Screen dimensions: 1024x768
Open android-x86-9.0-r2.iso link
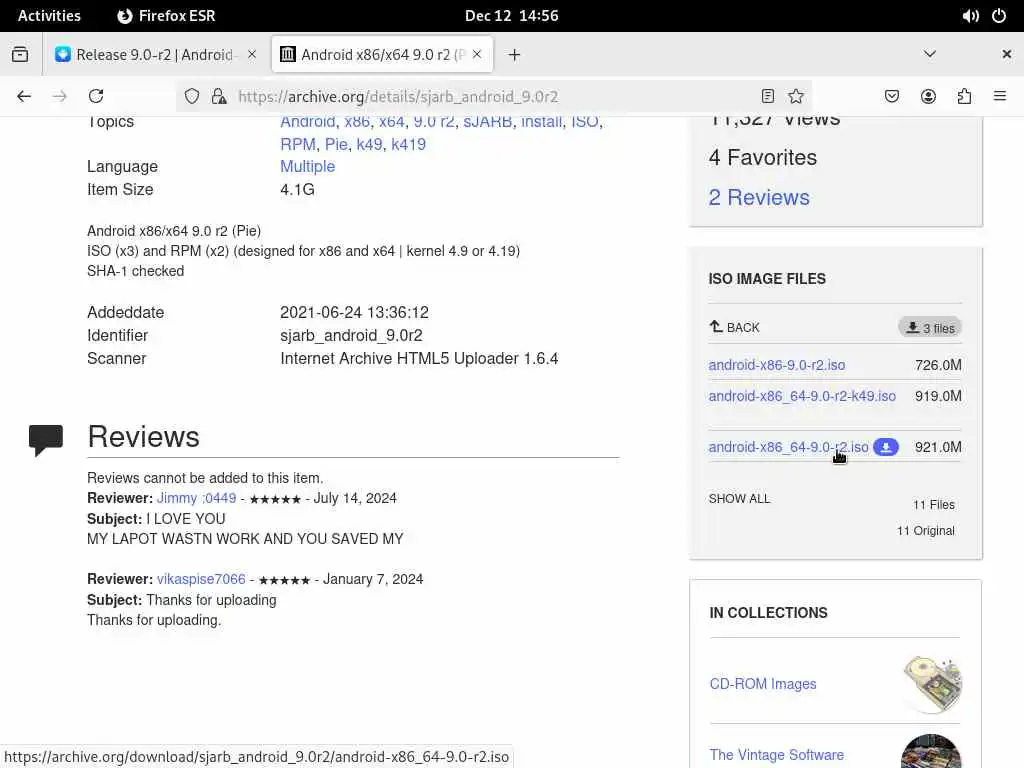(776, 365)
